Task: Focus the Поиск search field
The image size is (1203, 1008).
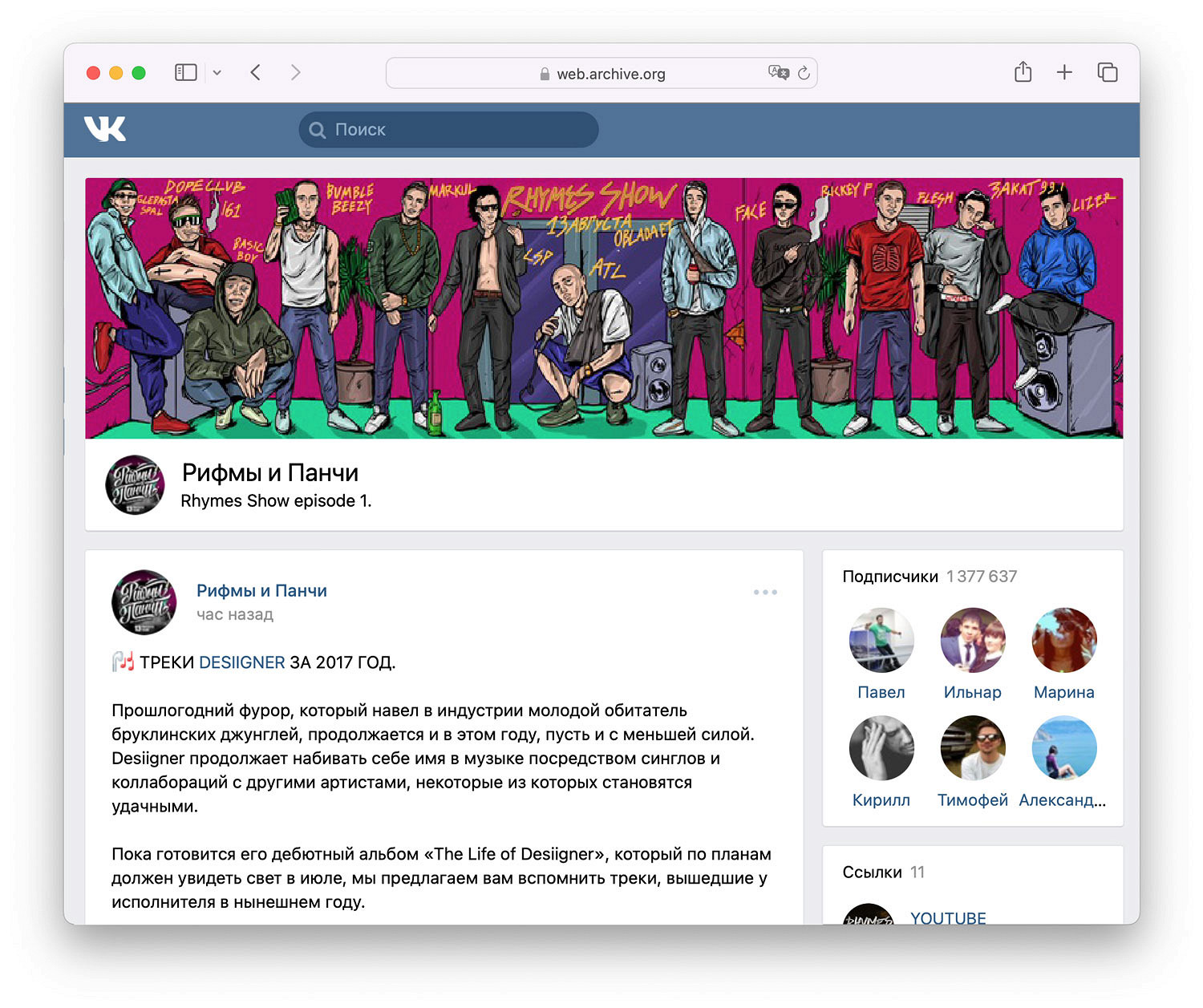Action: point(449,130)
